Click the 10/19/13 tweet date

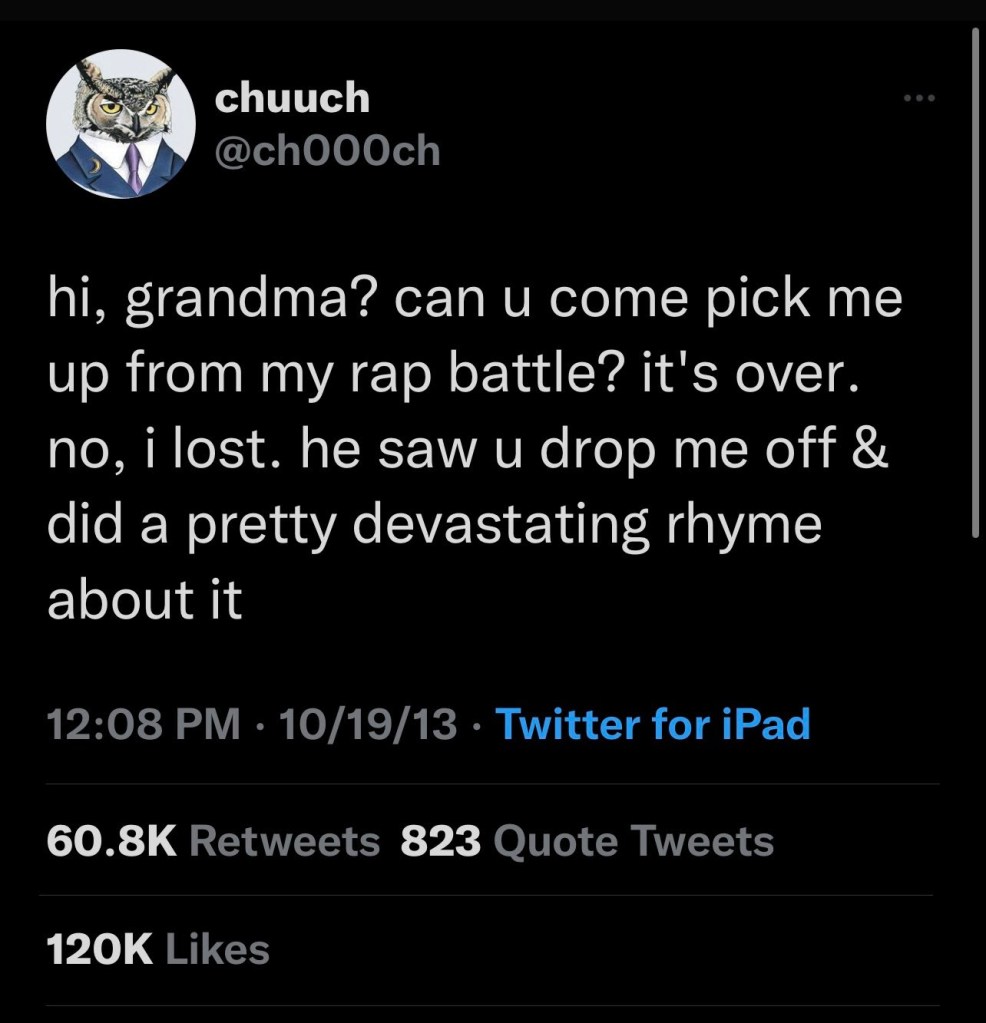[x=370, y=723]
